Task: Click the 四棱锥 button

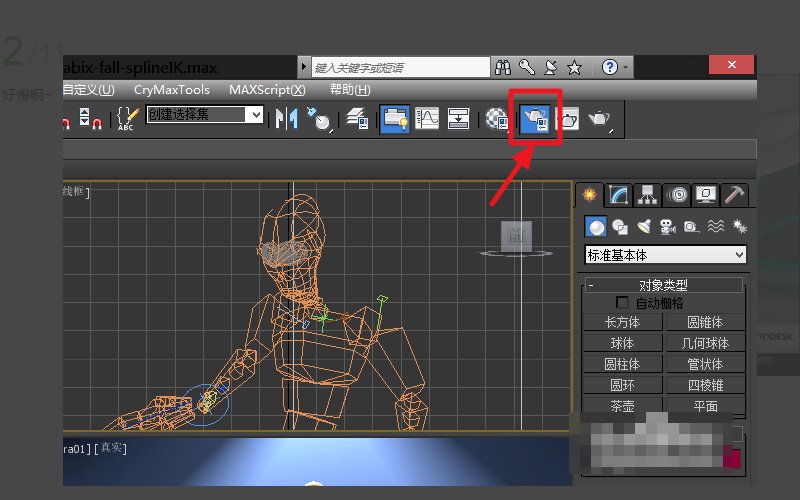Action: 705,385
